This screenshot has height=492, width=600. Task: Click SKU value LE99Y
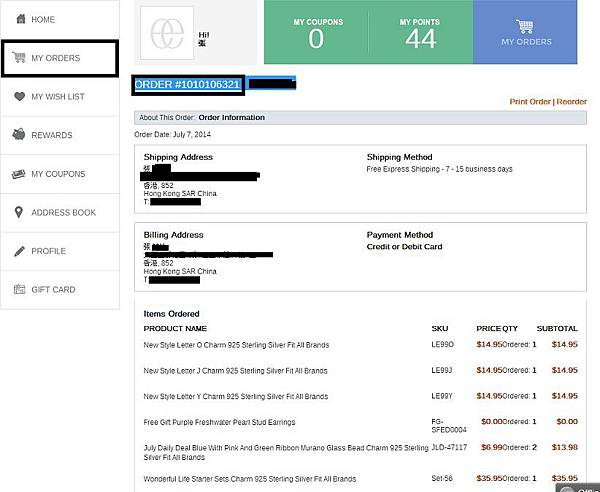pyautogui.click(x=442, y=396)
